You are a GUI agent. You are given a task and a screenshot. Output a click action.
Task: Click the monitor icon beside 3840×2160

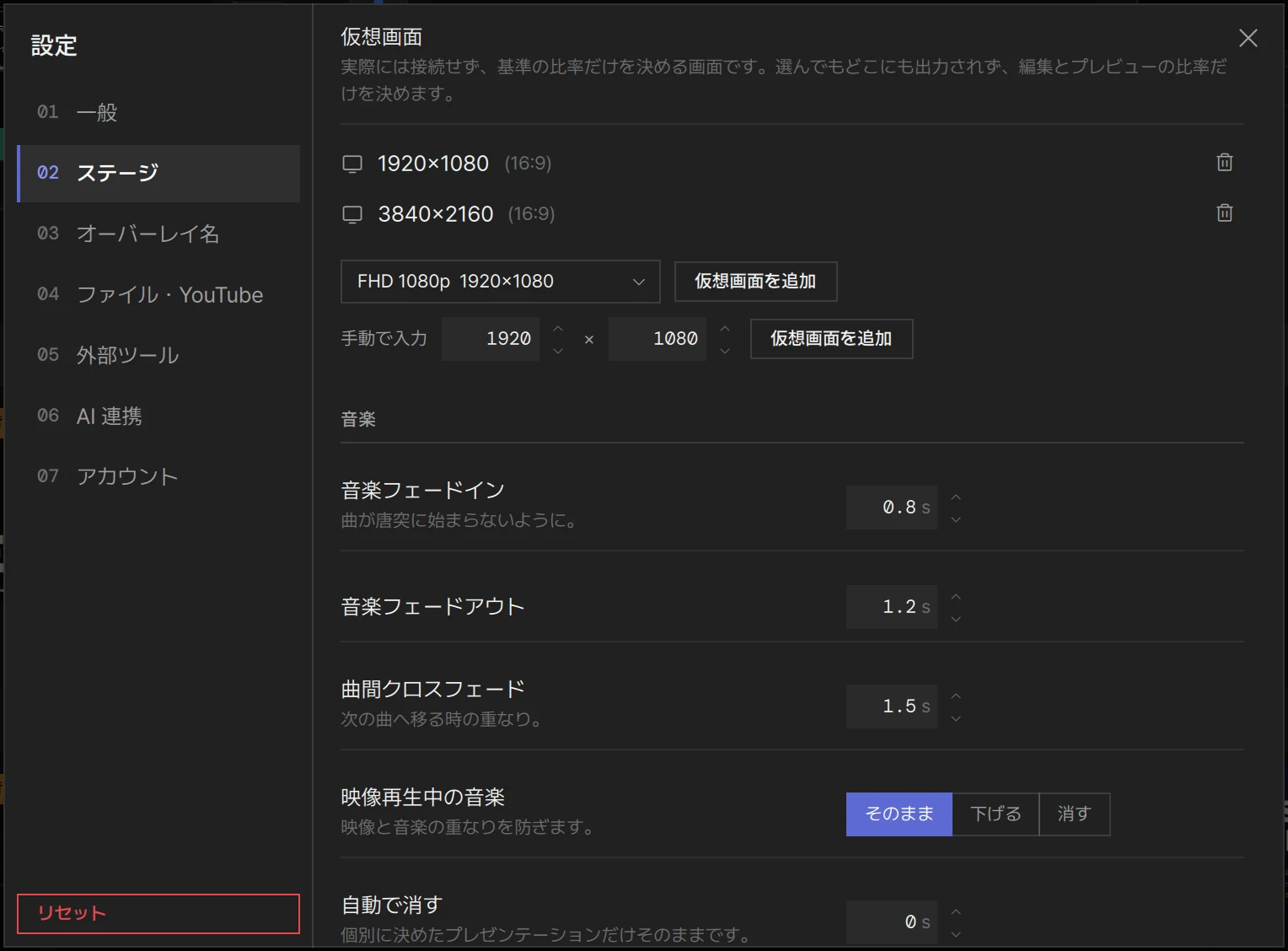tap(352, 214)
